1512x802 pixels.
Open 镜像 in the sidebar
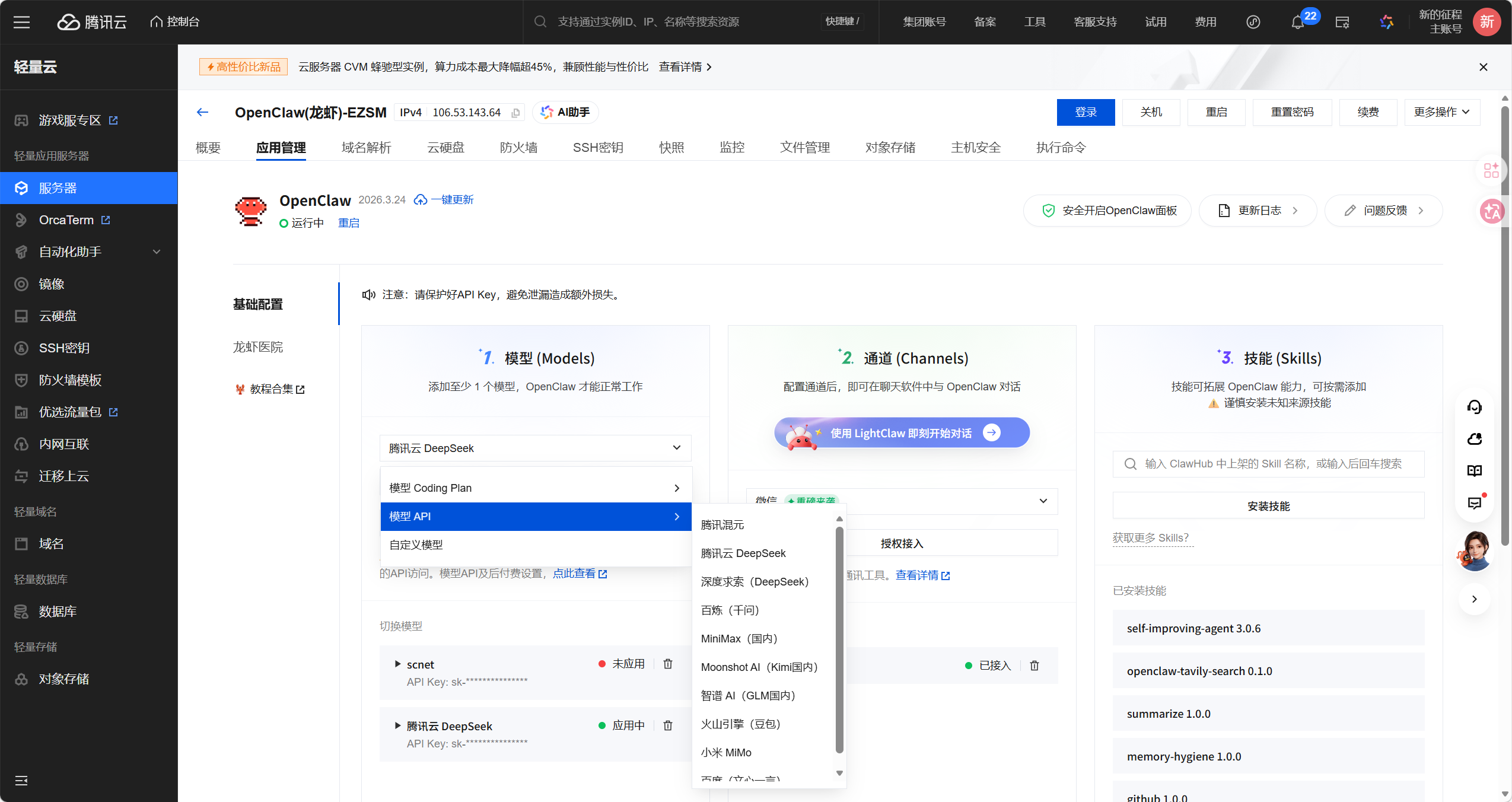pyautogui.click(x=51, y=284)
